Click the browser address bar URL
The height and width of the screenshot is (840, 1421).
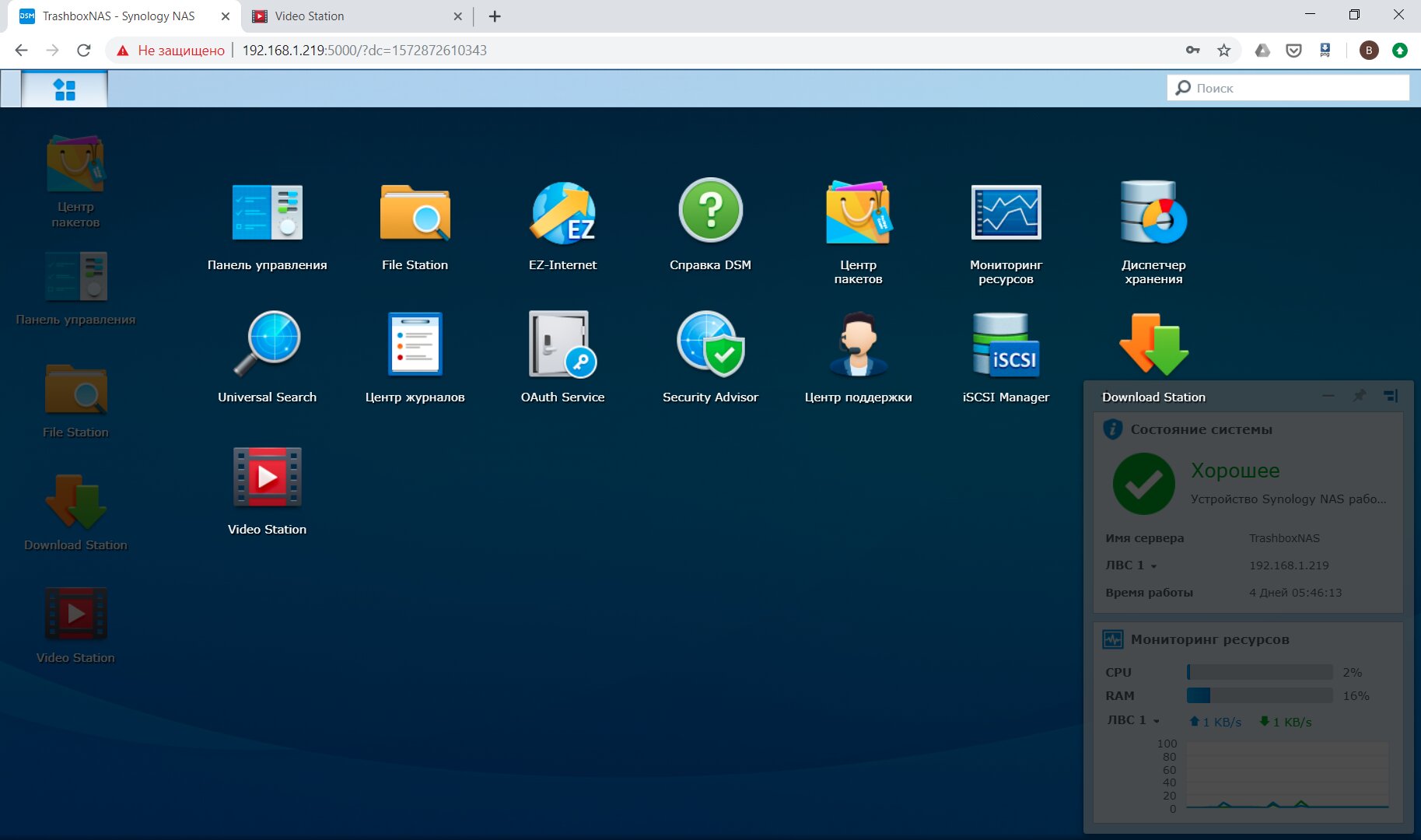(x=364, y=50)
